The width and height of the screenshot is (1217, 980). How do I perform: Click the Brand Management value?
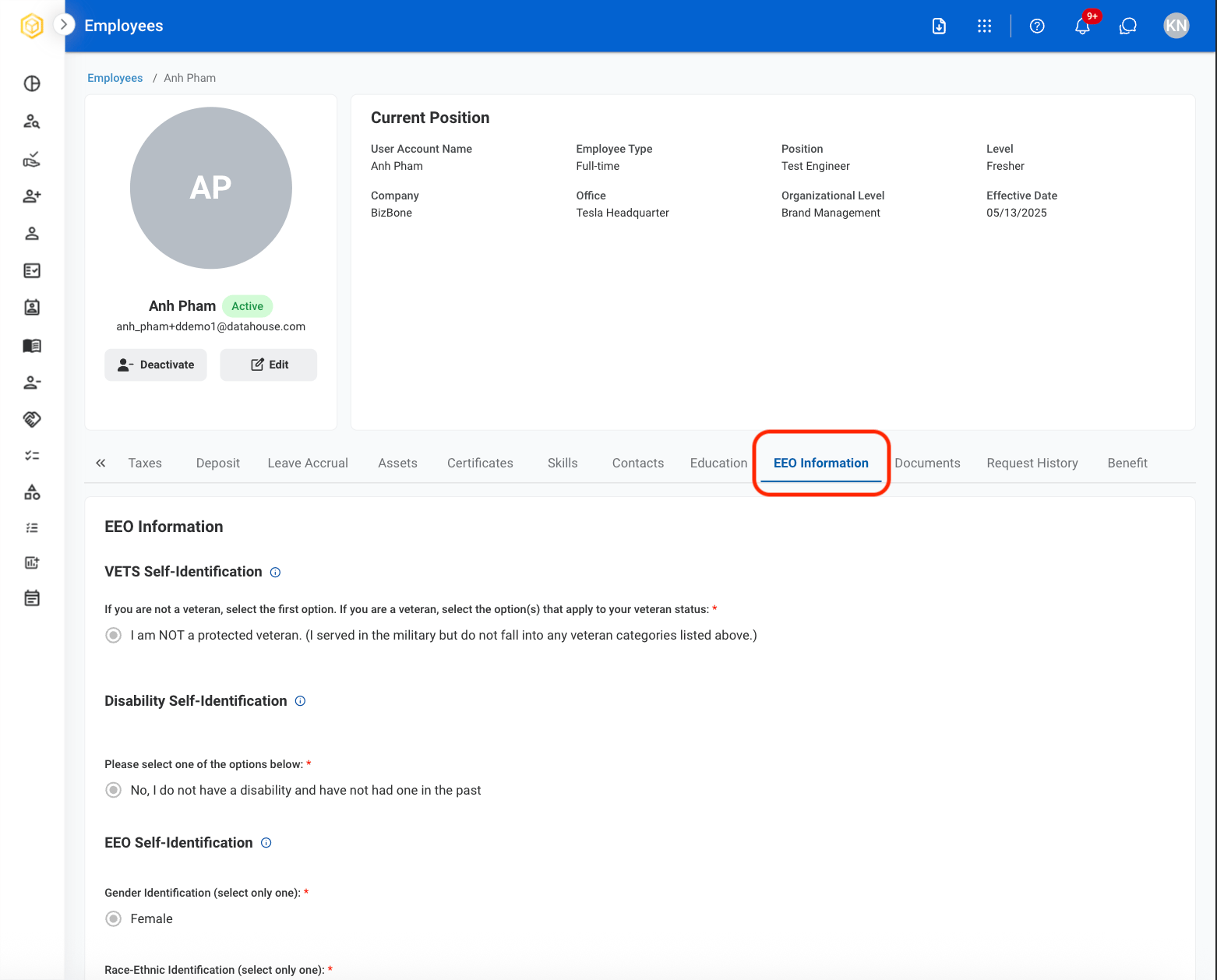pyautogui.click(x=831, y=213)
